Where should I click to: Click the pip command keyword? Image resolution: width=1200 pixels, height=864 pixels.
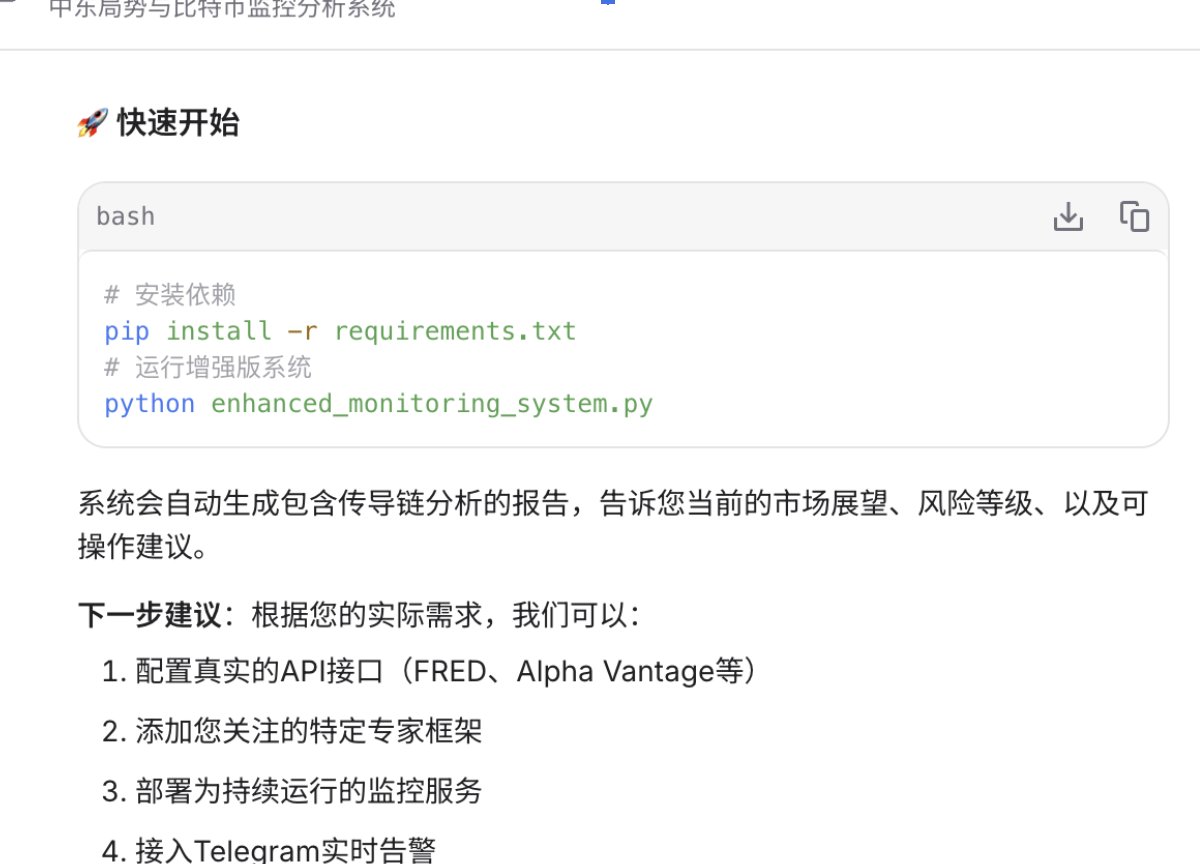pyautogui.click(x=126, y=331)
